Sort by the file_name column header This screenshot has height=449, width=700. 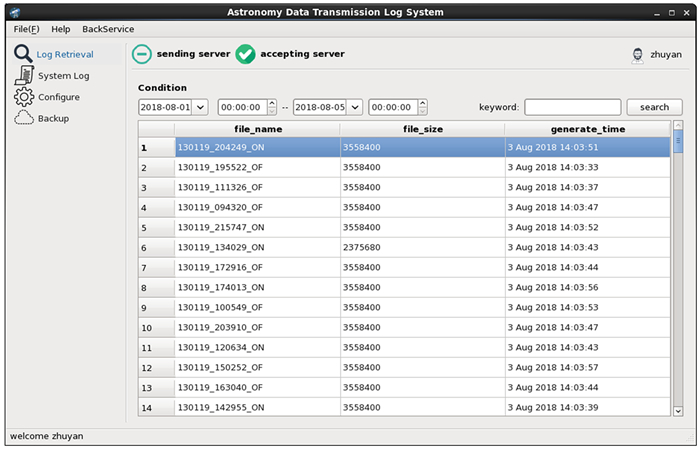point(257,129)
